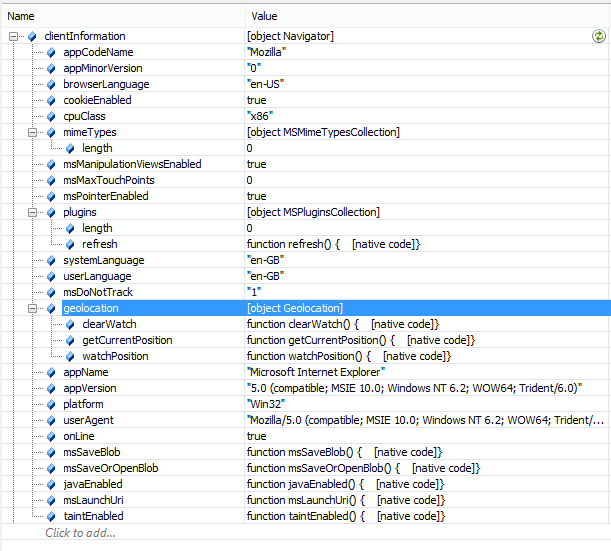The height and width of the screenshot is (551, 611).
Task: Click the "1" value of msDoNotTrack
Action: 254,292
